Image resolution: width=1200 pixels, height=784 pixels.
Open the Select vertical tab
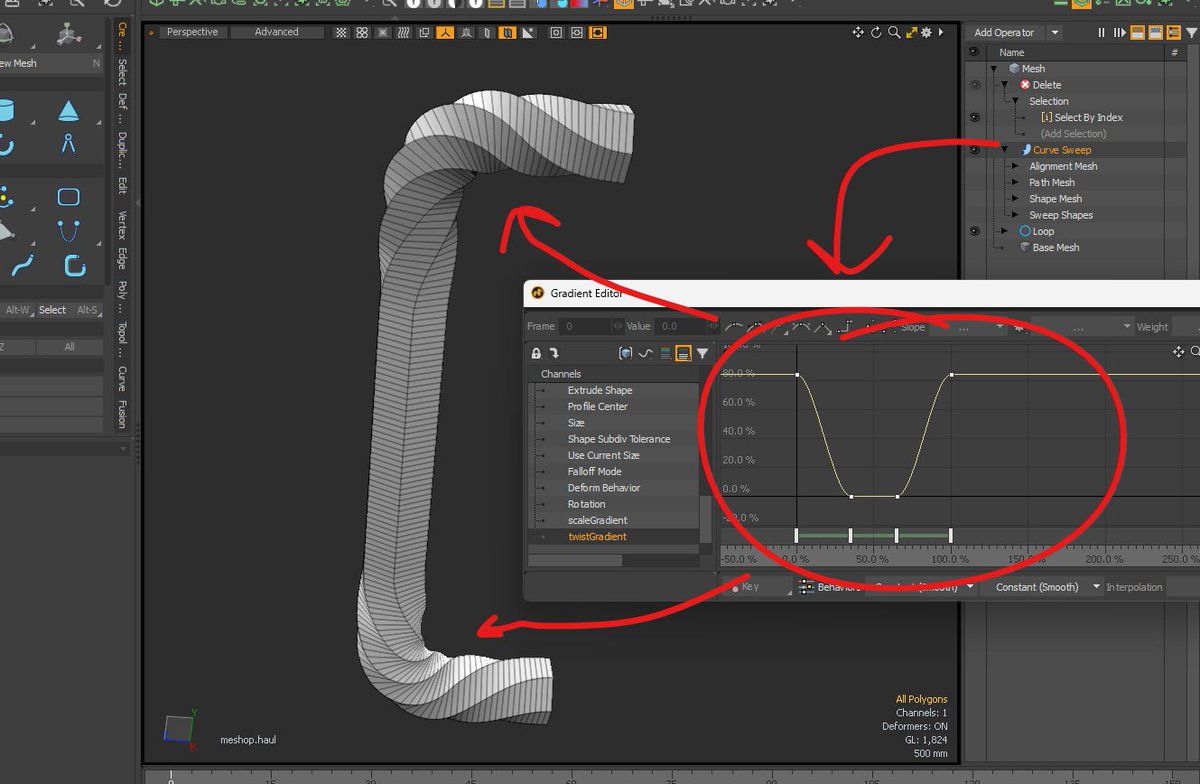point(122,73)
